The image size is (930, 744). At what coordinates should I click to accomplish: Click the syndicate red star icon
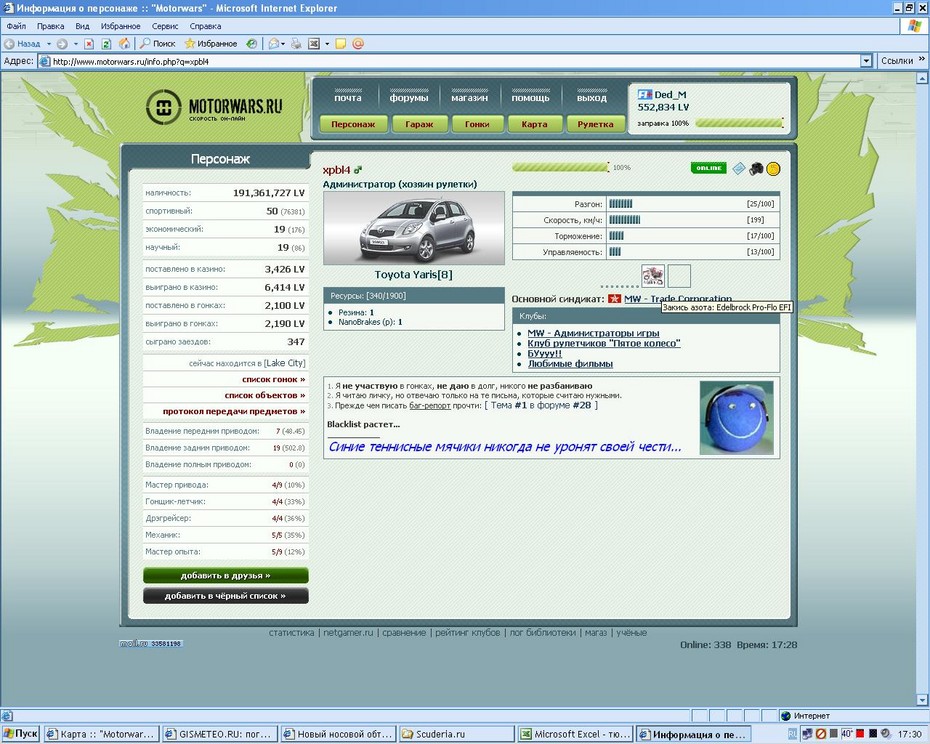614,298
